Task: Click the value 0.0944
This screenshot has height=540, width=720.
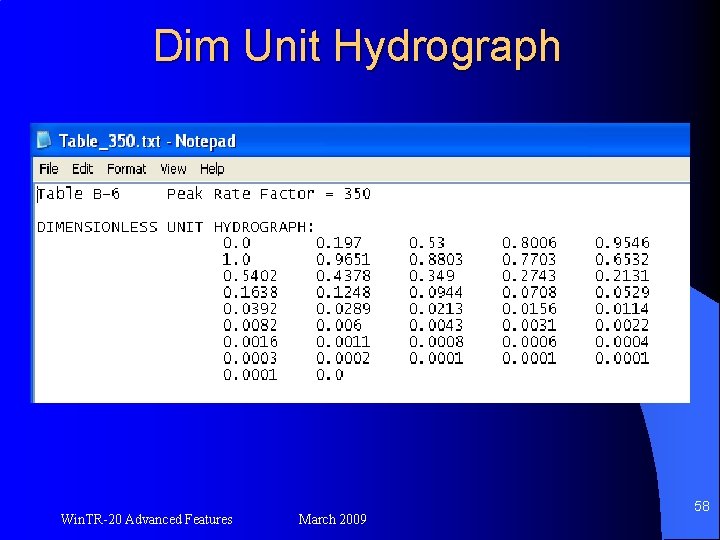Action: (x=436, y=292)
